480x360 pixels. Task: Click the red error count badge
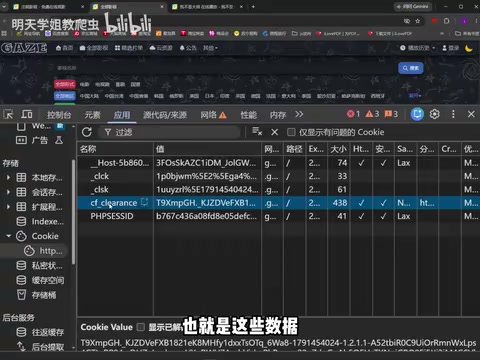(x=353, y=114)
